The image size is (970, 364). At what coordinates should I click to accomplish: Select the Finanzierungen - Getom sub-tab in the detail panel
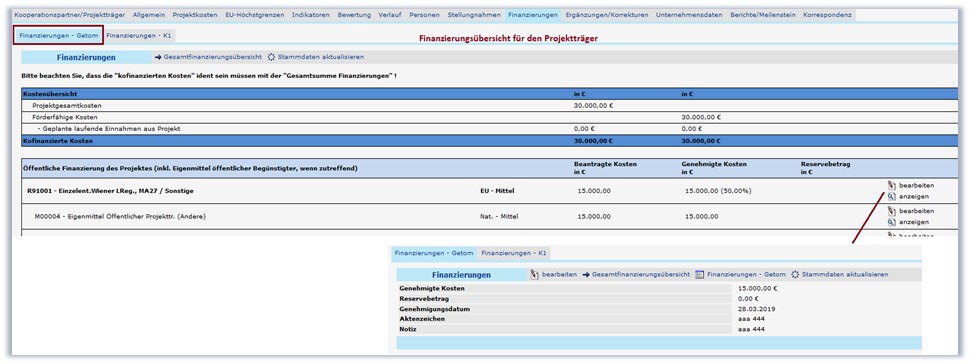click(x=434, y=253)
